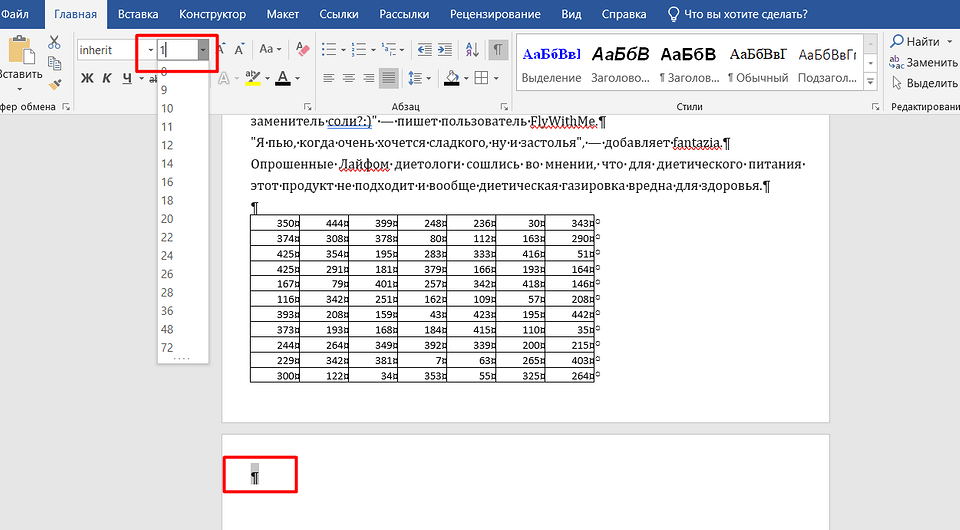The image size is (960, 530).
Task: Toggle italic formatting (К)
Action: 106,78
